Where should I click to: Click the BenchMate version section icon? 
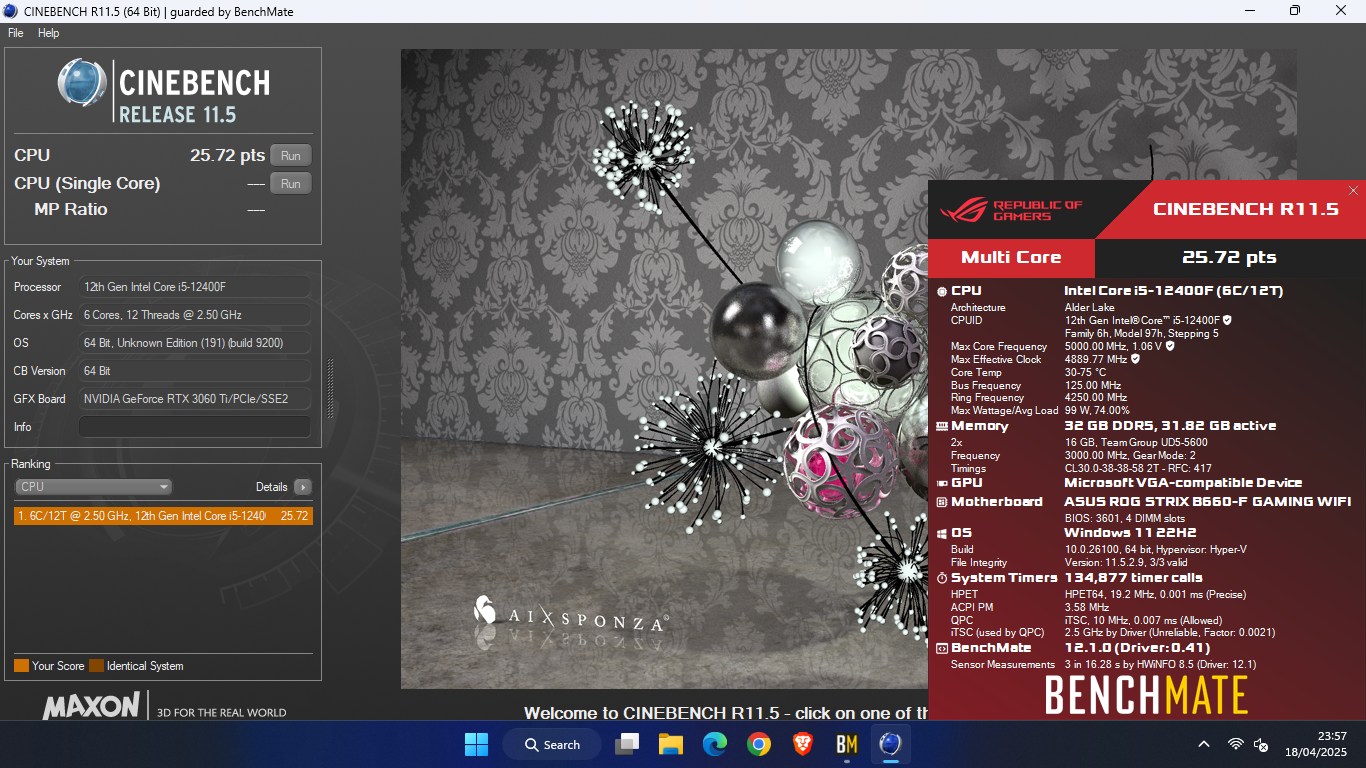tap(942, 648)
